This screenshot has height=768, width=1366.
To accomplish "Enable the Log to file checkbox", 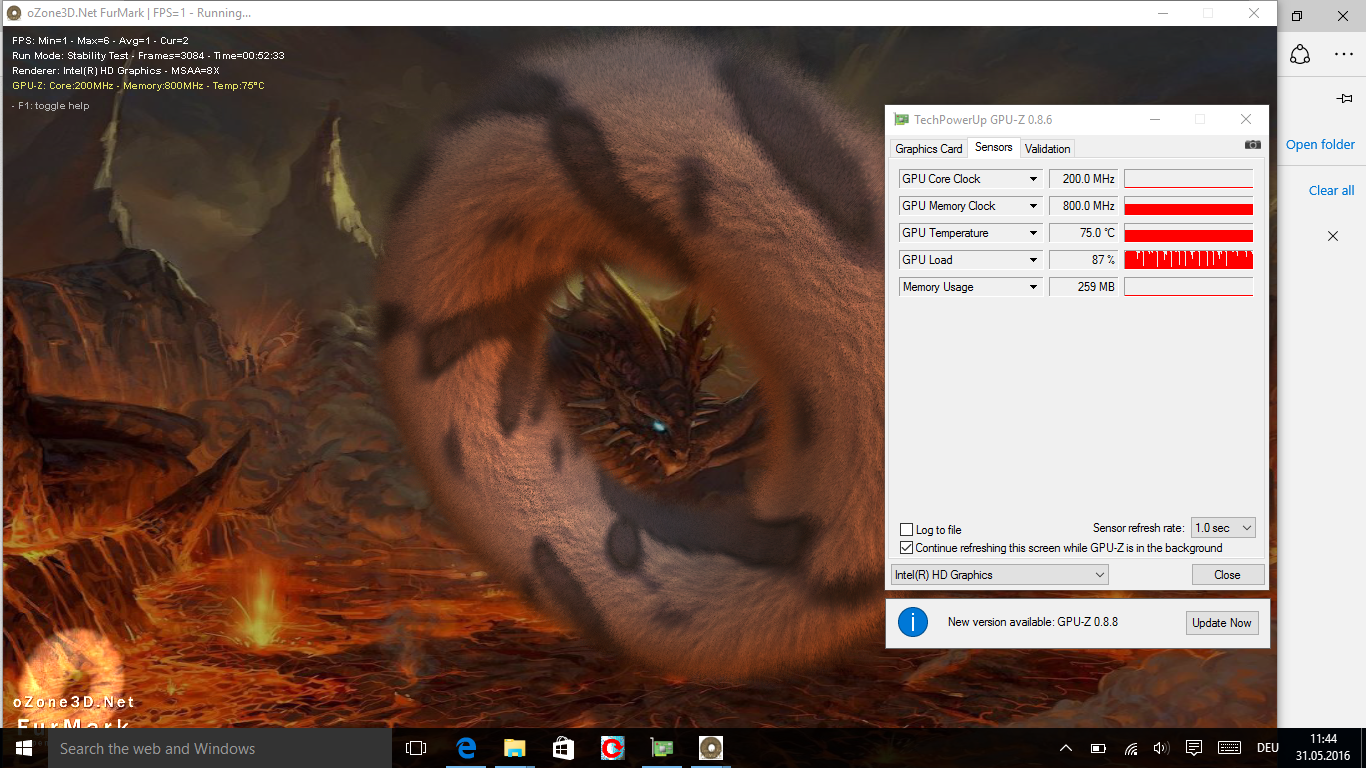I will click(x=907, y=530).
